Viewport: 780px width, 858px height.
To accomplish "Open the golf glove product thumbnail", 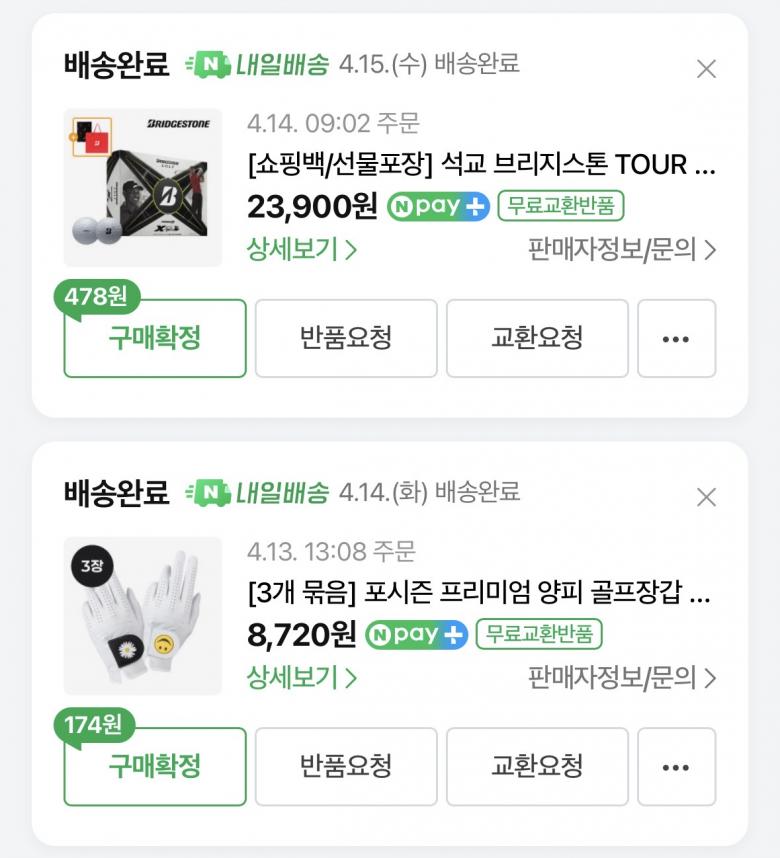I will 143,616.
